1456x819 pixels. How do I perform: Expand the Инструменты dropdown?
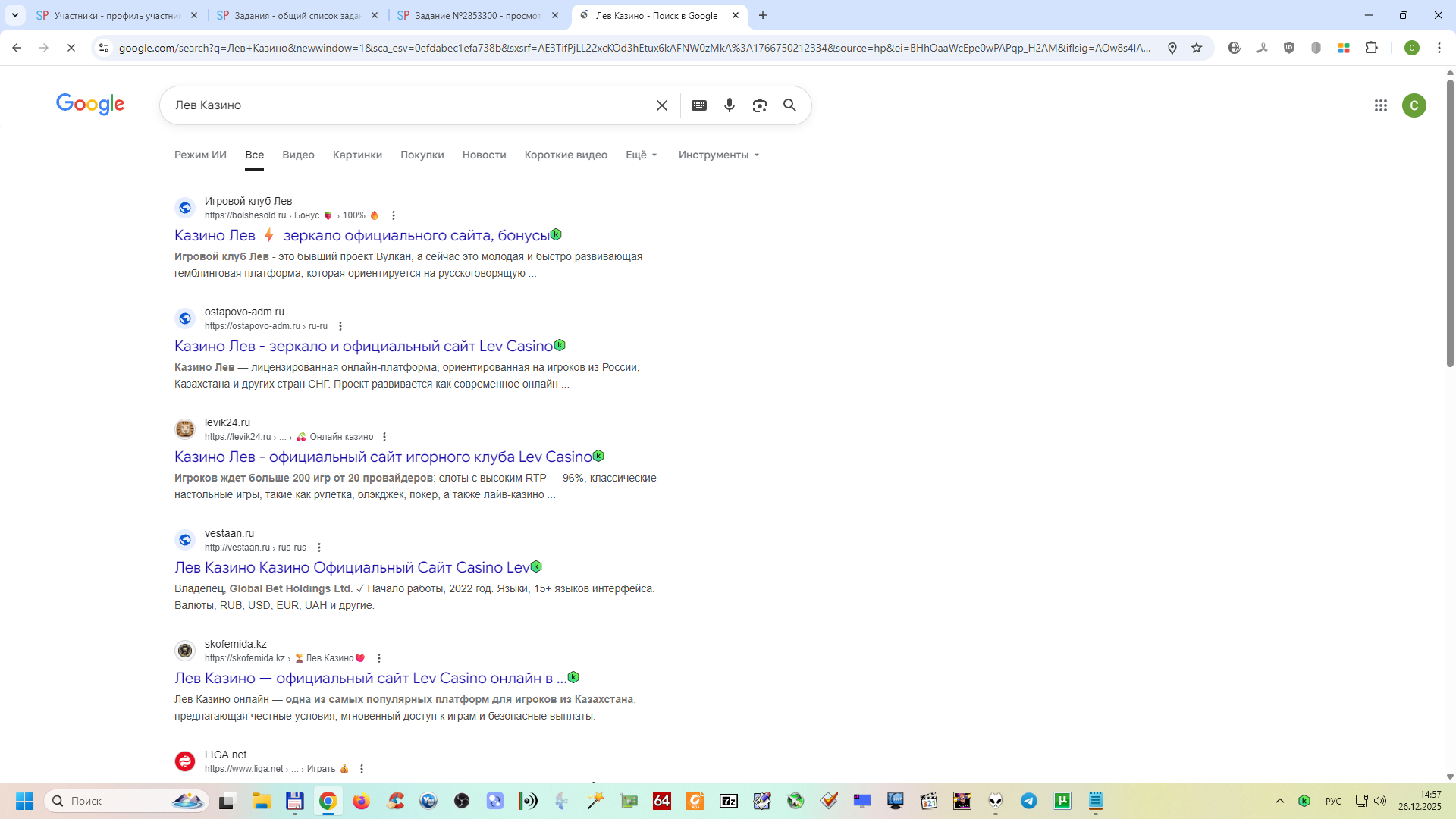pyautogui.click(x=718, y=155)
